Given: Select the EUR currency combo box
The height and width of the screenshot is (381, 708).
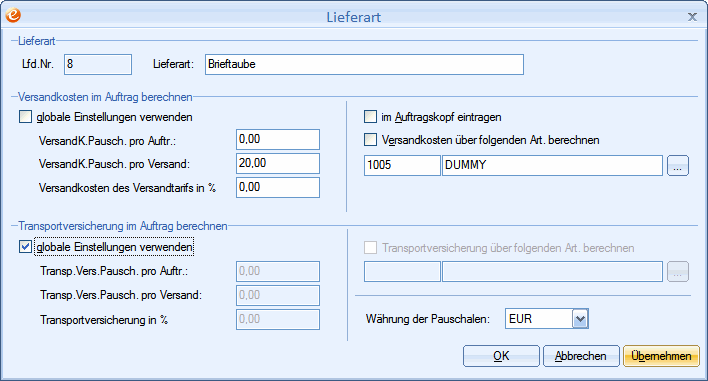Looking at the screenshot, I should click(546, 319).
